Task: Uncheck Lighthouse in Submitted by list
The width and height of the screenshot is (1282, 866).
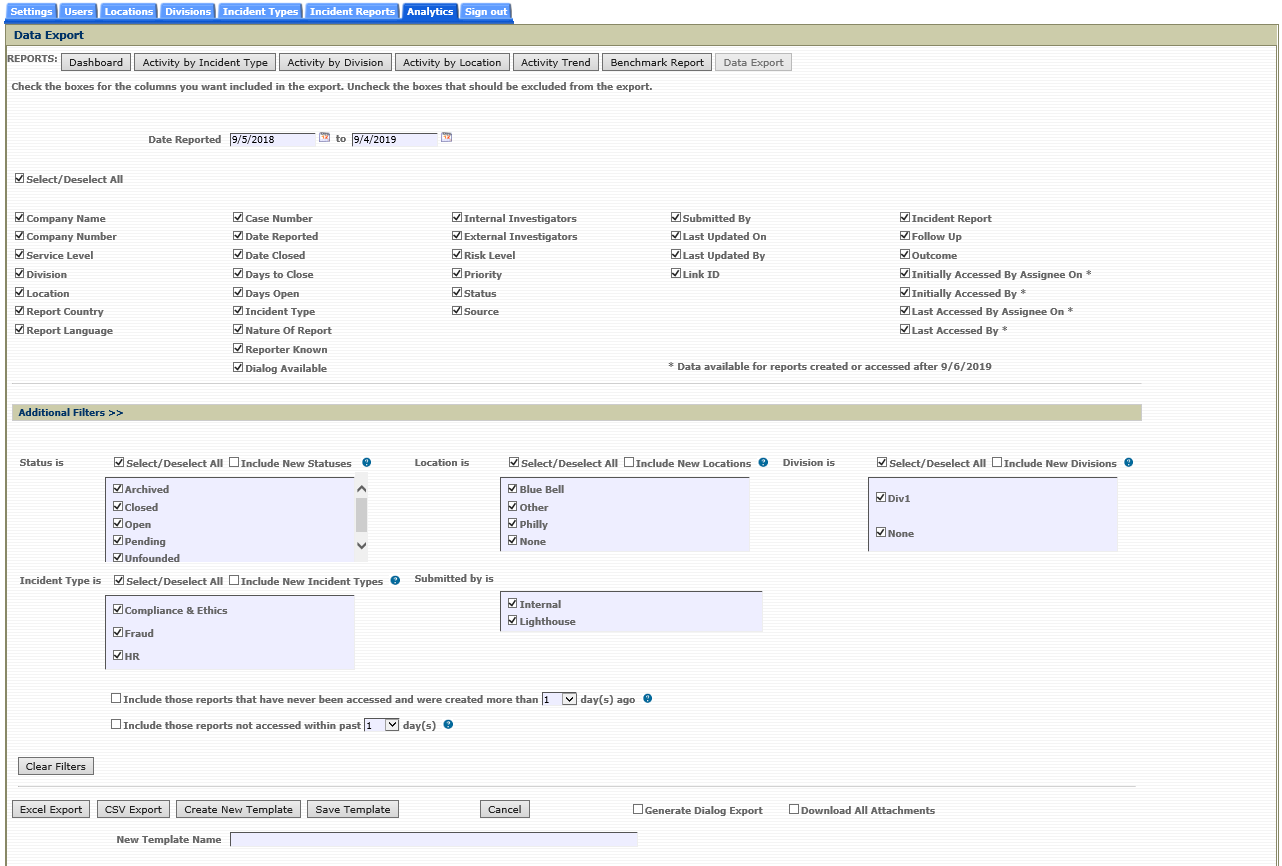Action: pyautogui.click(x=513, y=621)
